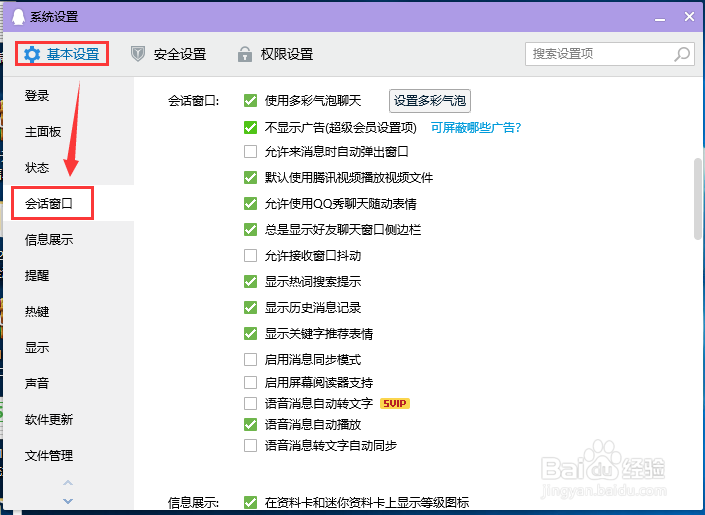
Task: Uncheck 总是显示好友聊天窗口侧边栏
Action: [x=250, y=229]
